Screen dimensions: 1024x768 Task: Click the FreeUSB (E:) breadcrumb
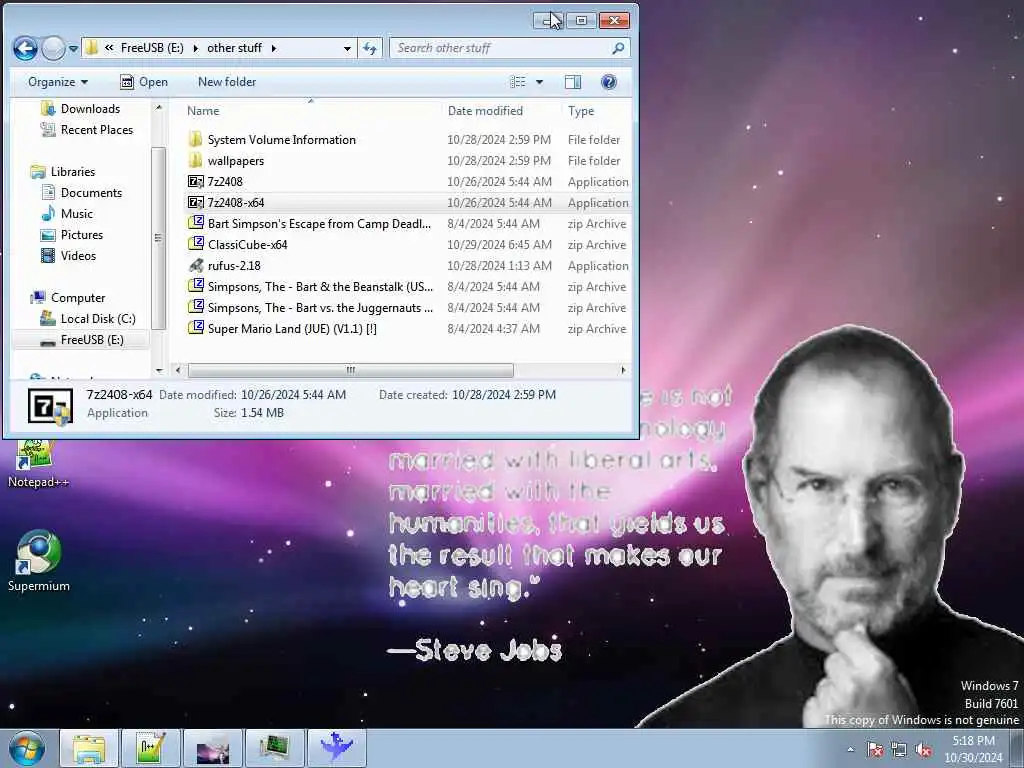(152, 48)
